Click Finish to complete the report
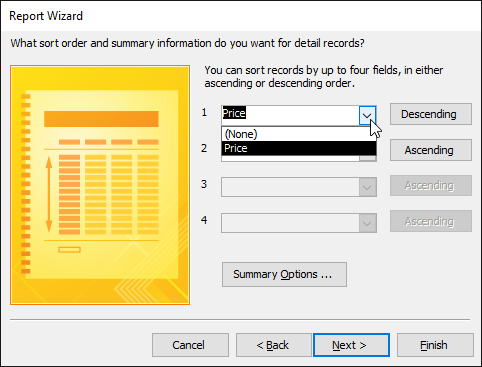The width and height of the screenshot is (482, 367). (x=435, y=345)
